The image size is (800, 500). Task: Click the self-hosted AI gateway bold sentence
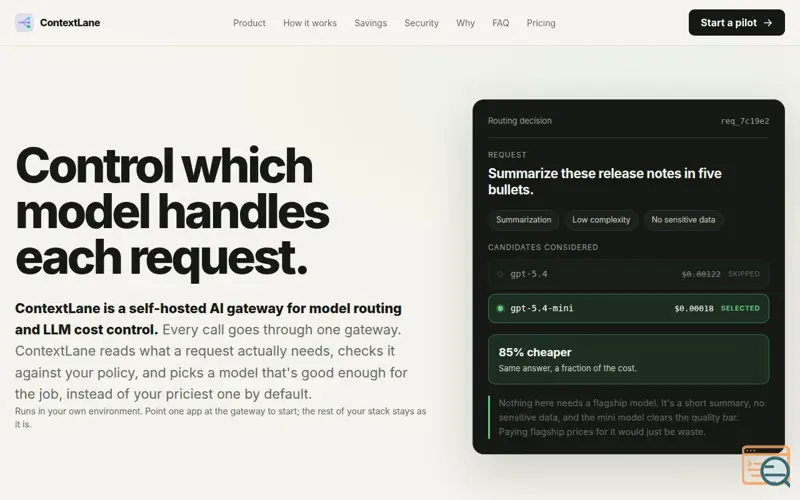(x=208, y=319)
